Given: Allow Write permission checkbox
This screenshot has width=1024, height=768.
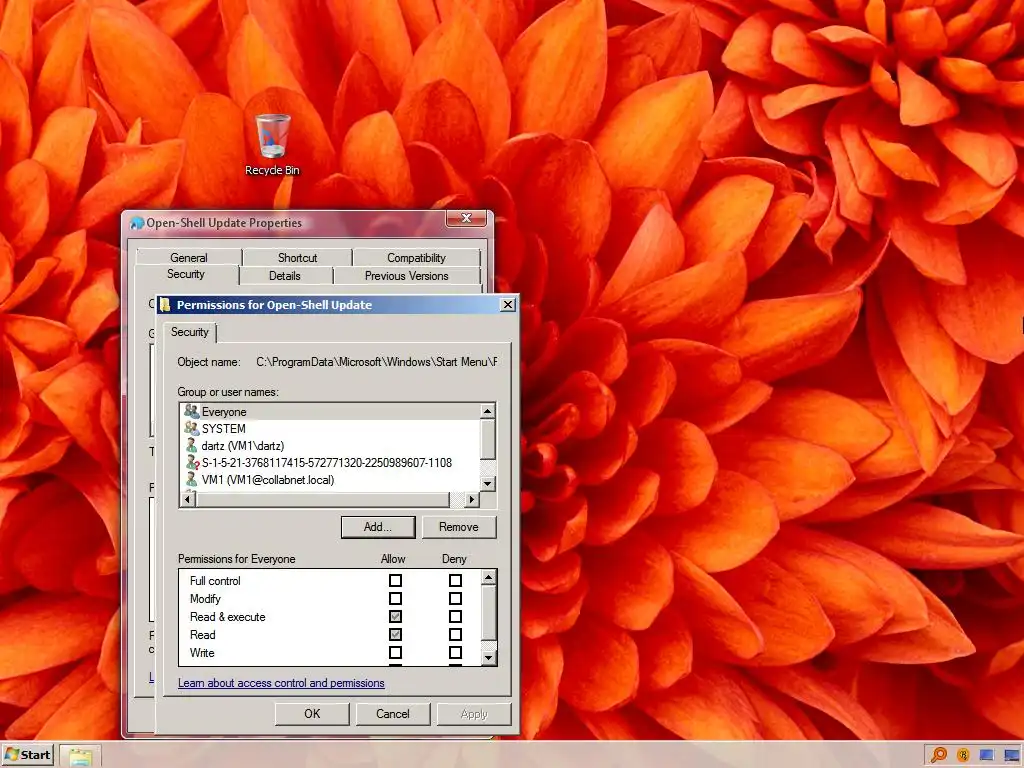Looking at the screenshot, I should tap(395, 652).
